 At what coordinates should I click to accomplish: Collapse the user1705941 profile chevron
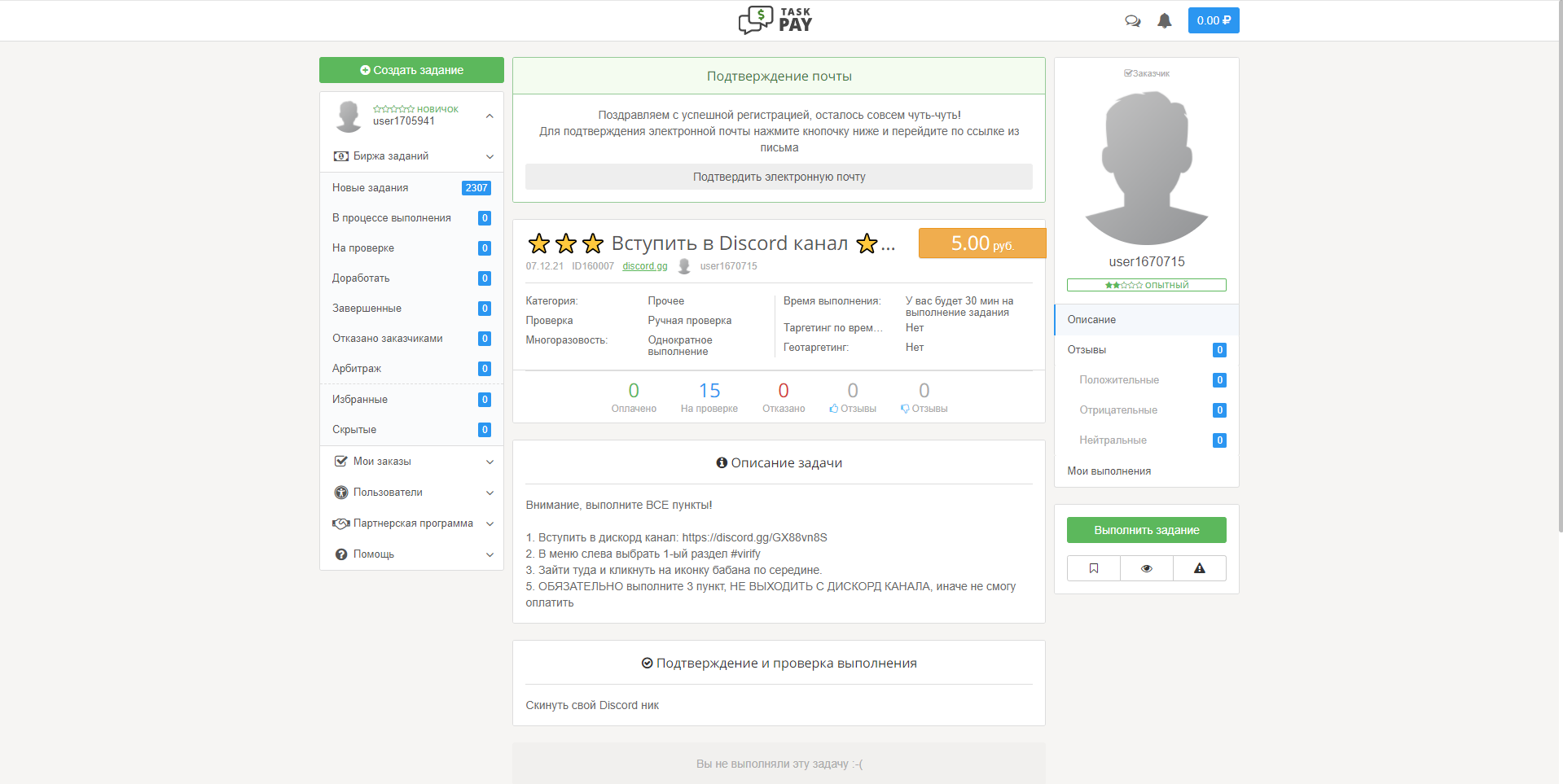point(490,116)
